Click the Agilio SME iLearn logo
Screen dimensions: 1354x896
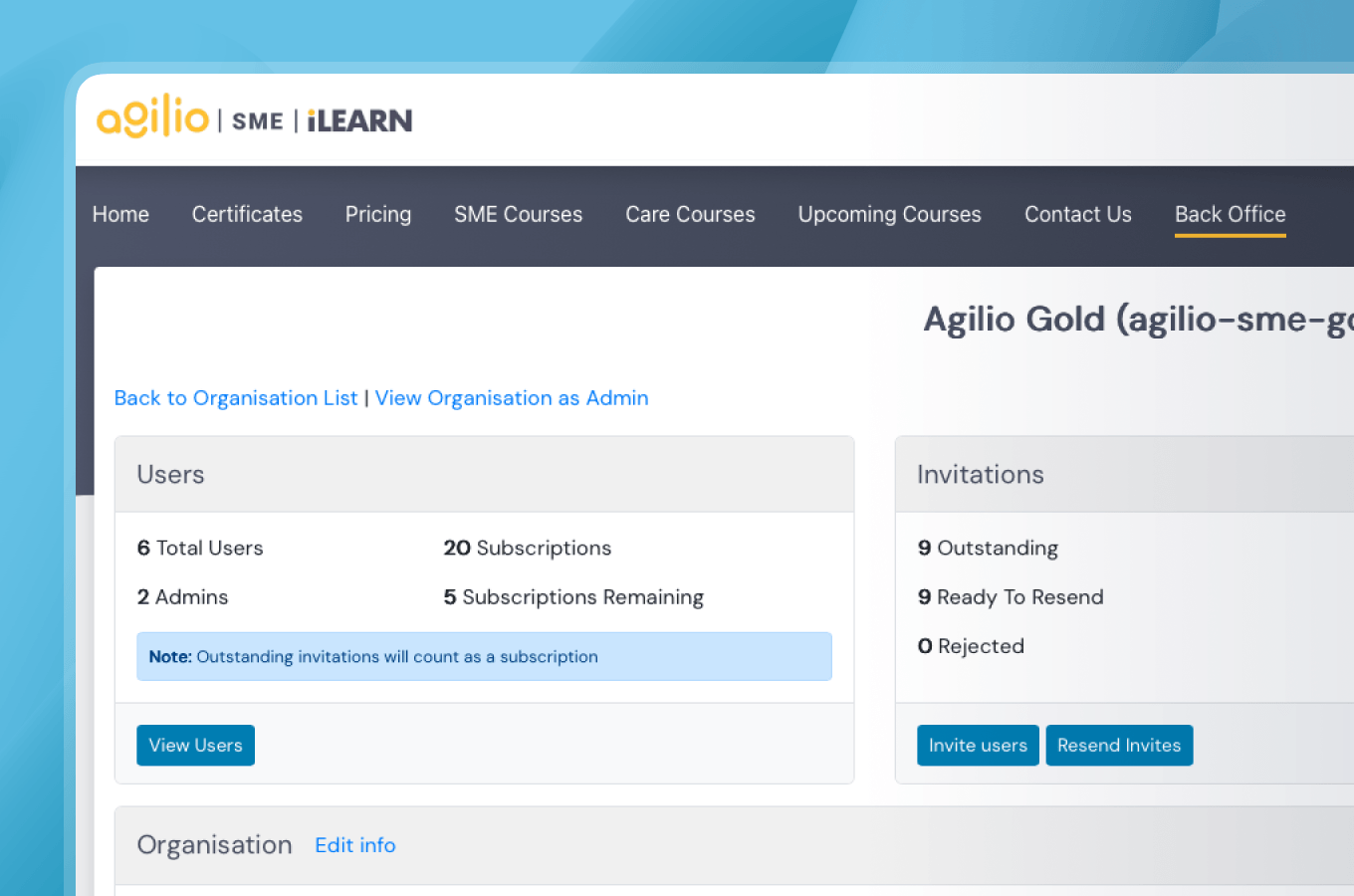pos(254,117)
